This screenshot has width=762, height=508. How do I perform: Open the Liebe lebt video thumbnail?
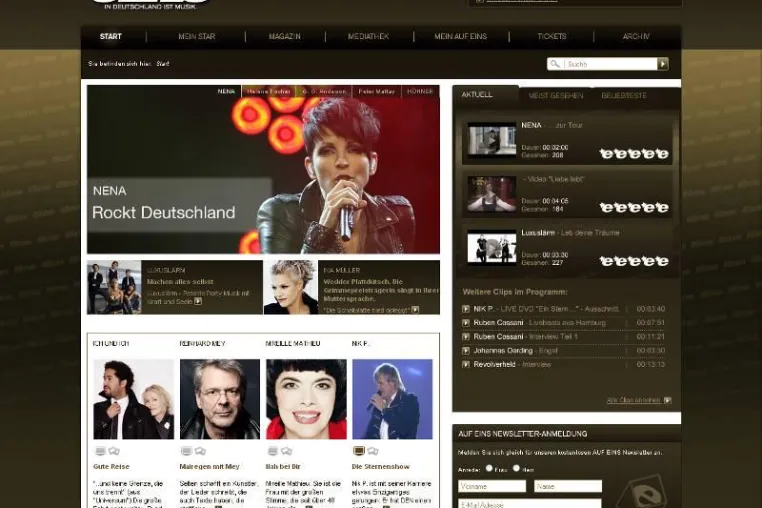(492, 194)
